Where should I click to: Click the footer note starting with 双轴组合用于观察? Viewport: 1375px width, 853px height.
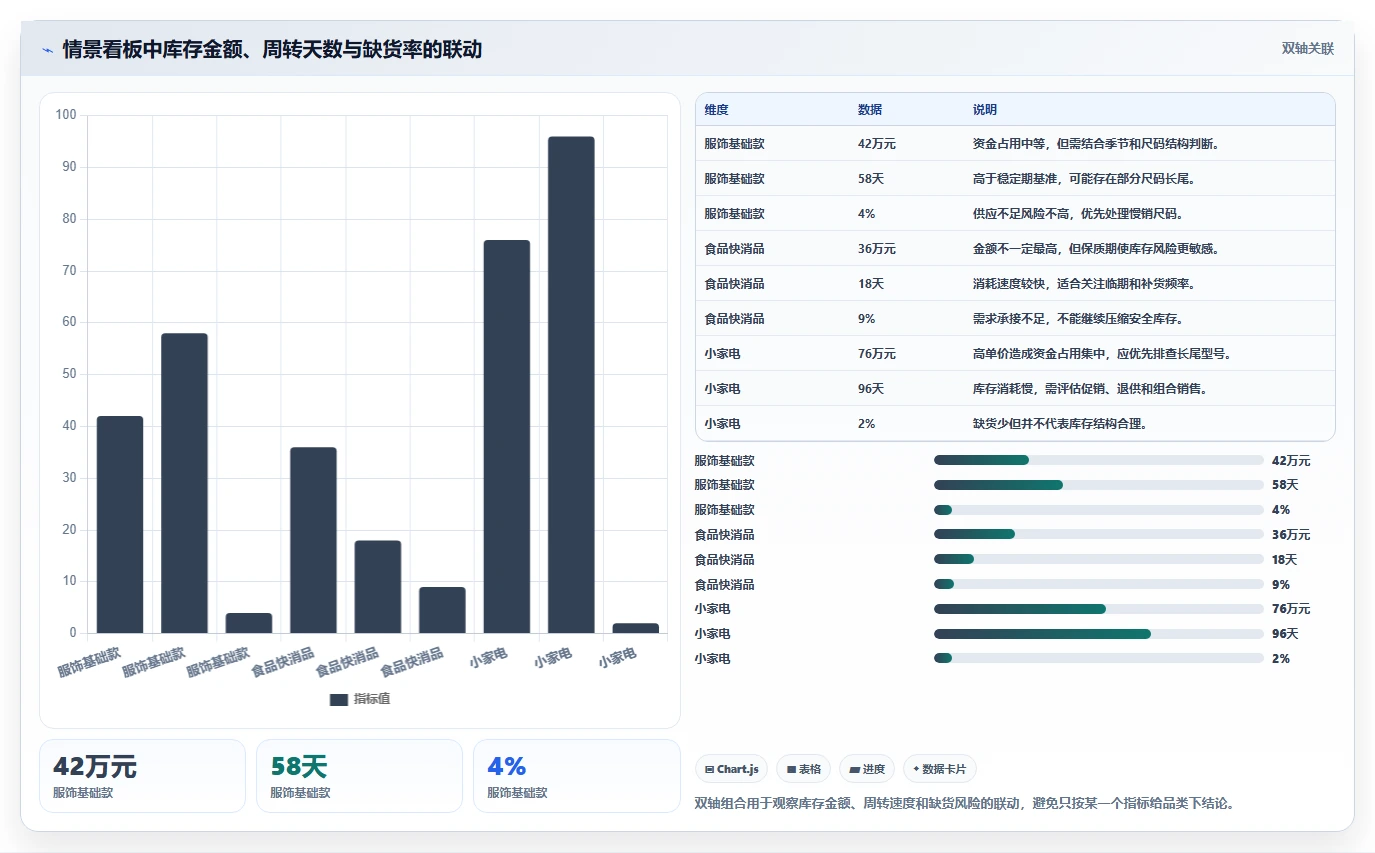pyautogui.click(x=965, y=803)
